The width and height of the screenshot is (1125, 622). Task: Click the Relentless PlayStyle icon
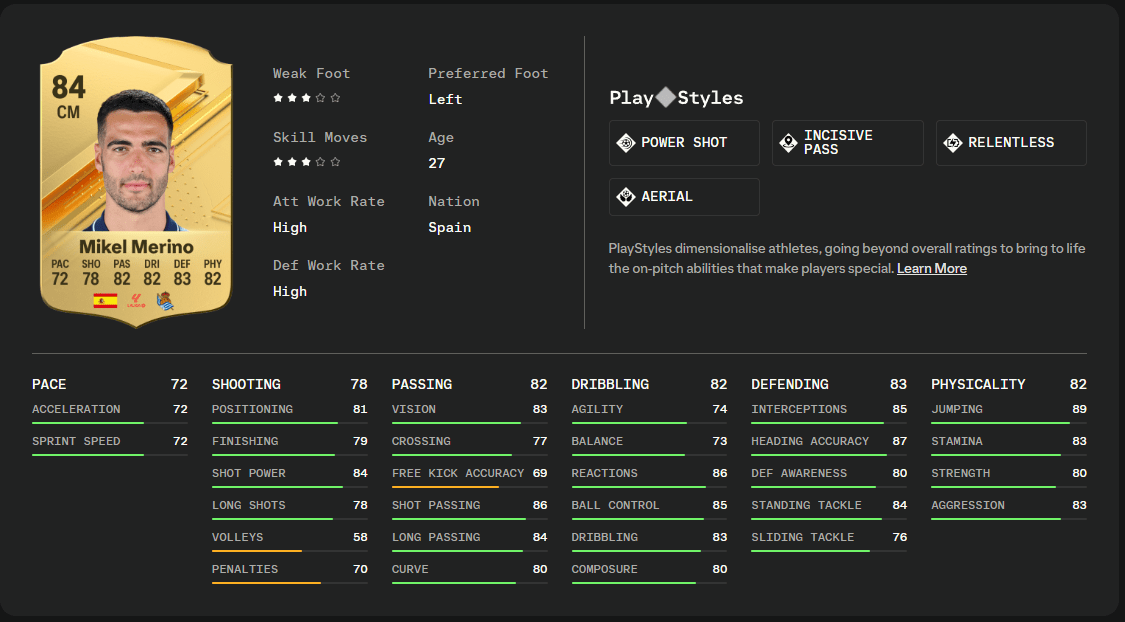(x=952, y=143)
